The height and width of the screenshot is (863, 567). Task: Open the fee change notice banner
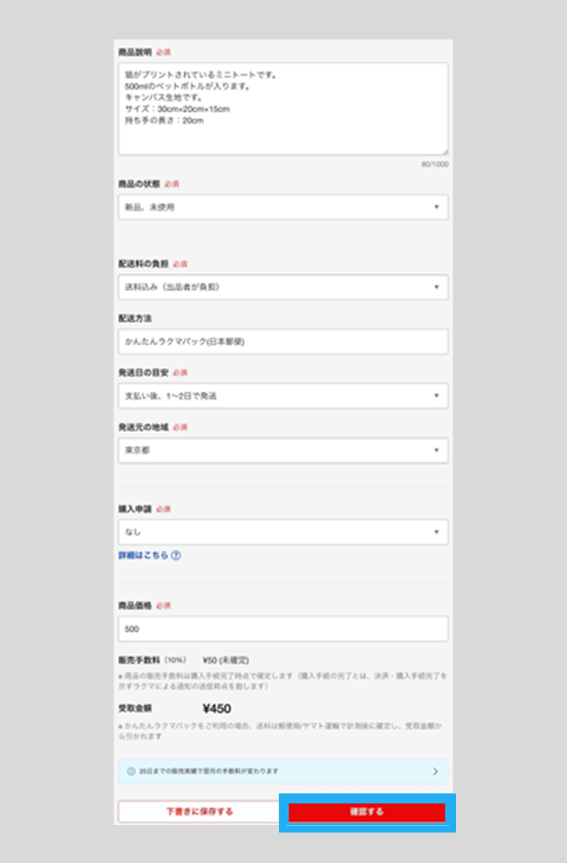tap(283, 771)
